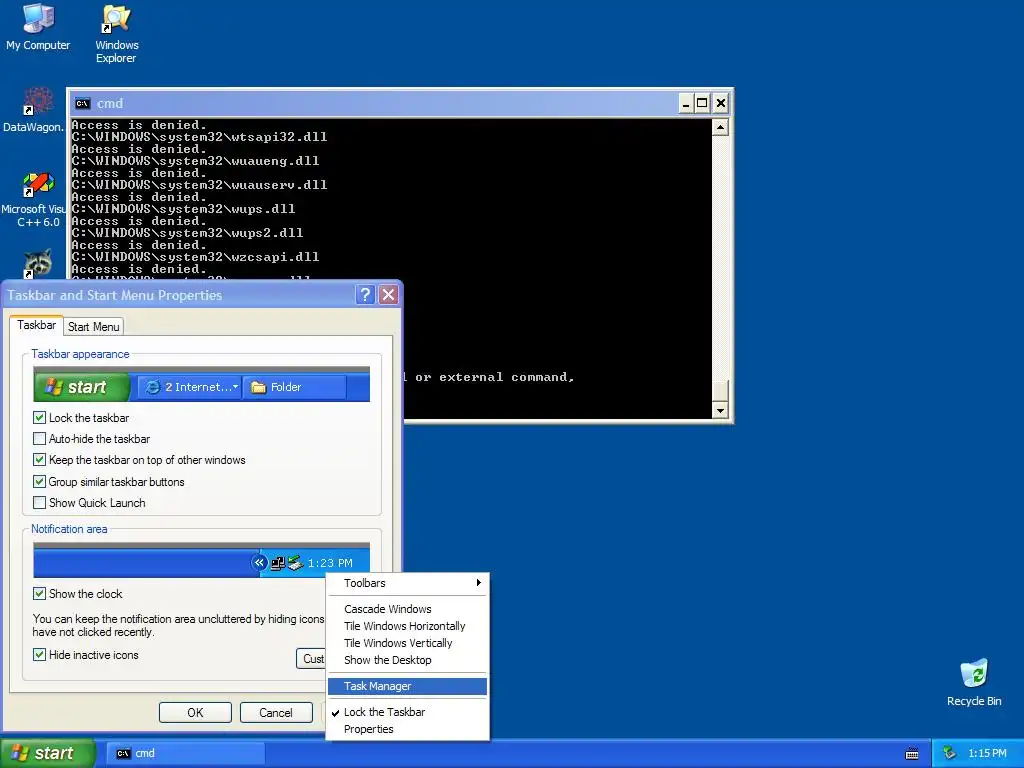
Task: Click the wuaueng.dll line in cmd
Action: pyautogui.click(x=195, y=161)
